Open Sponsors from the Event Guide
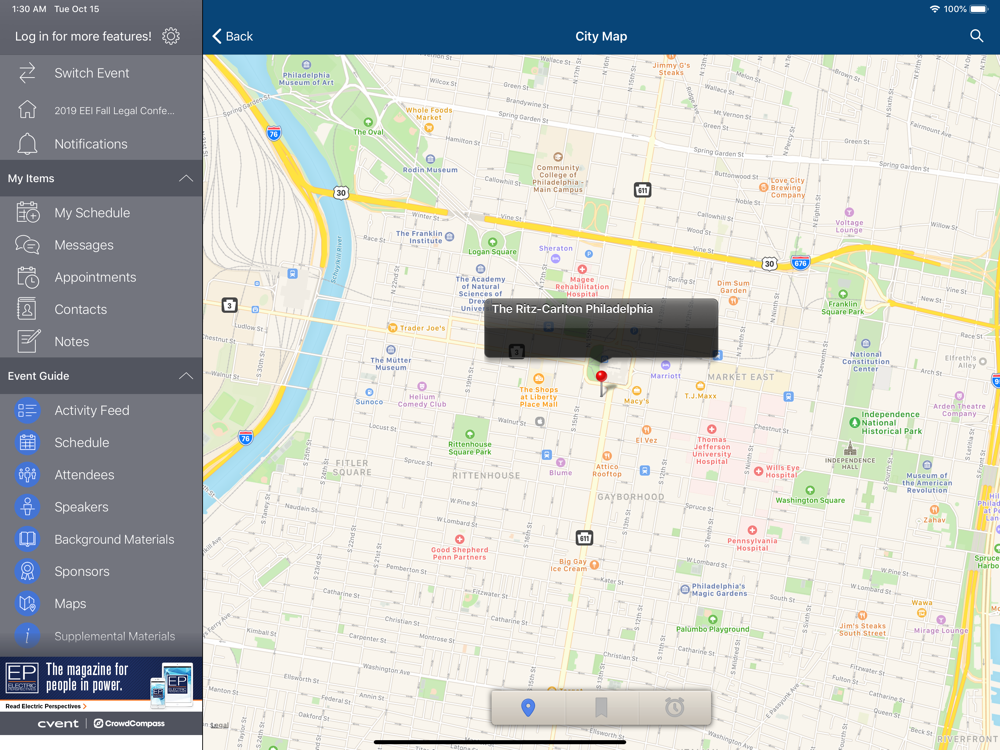 click(x=101, y=571)
